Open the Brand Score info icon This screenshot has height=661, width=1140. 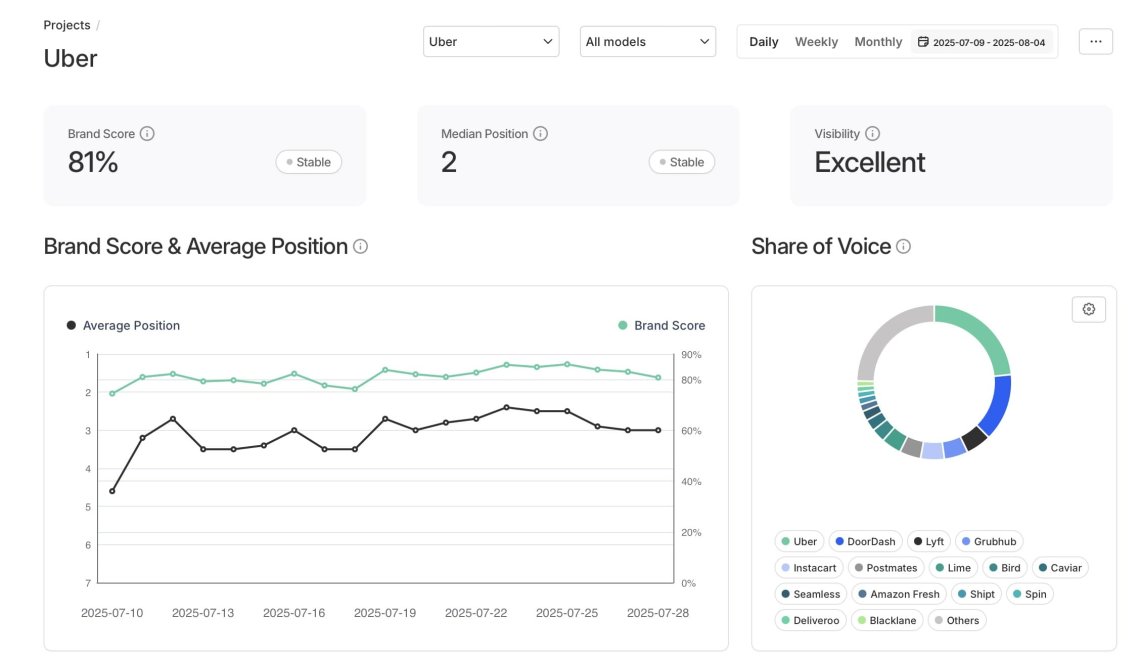click(x=147, y=134)
